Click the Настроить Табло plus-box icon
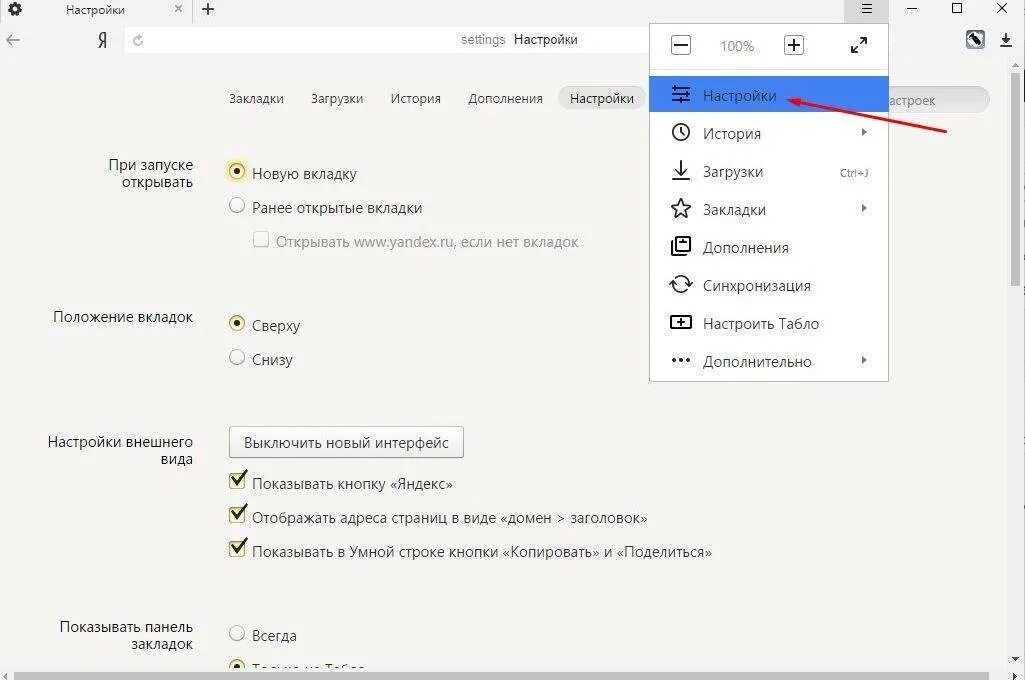 click(681, 322)
